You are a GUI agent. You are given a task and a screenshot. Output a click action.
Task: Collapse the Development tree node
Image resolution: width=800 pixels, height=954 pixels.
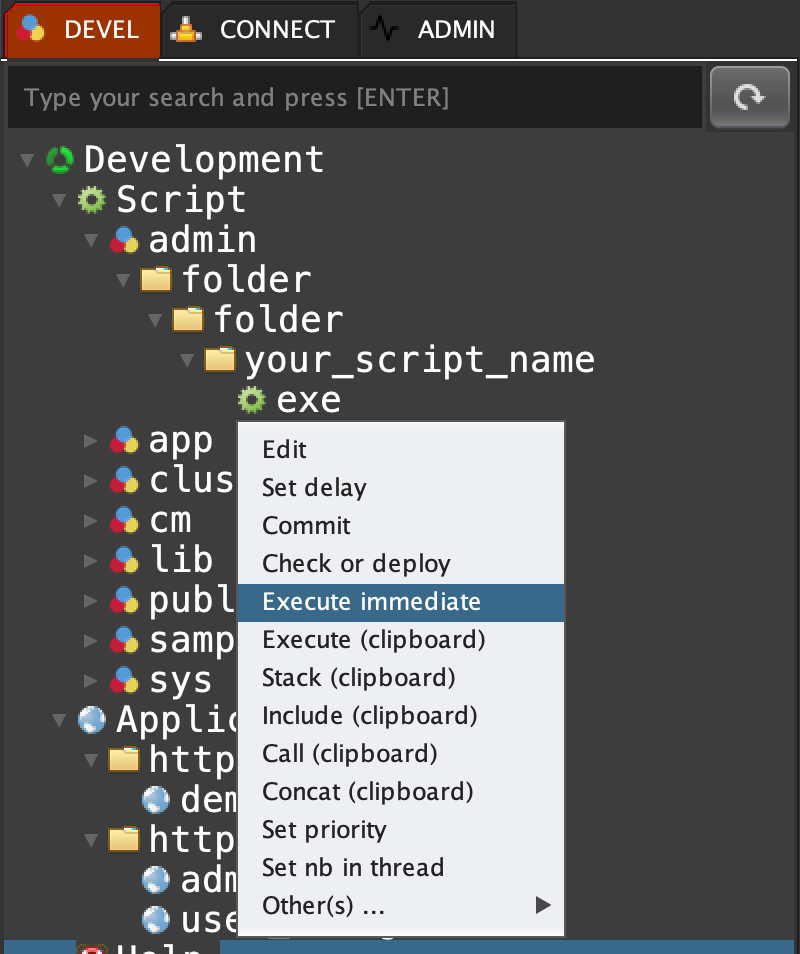coord(27,160)
